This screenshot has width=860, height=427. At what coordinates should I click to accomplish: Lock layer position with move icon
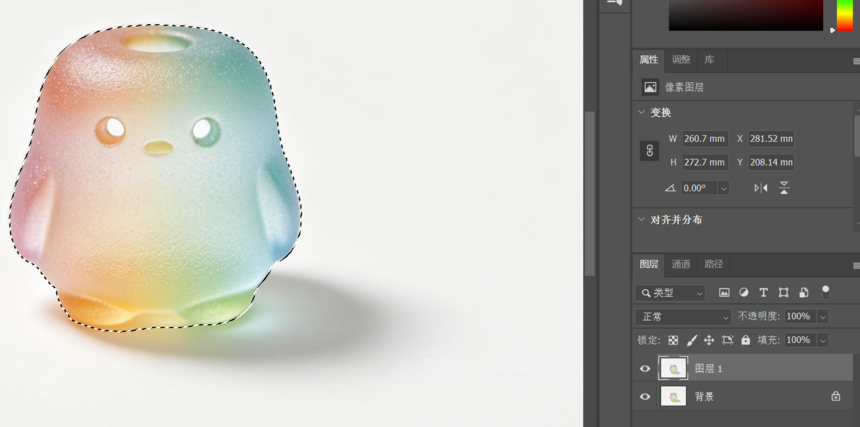pyautogui.click(x=709, y=340)
